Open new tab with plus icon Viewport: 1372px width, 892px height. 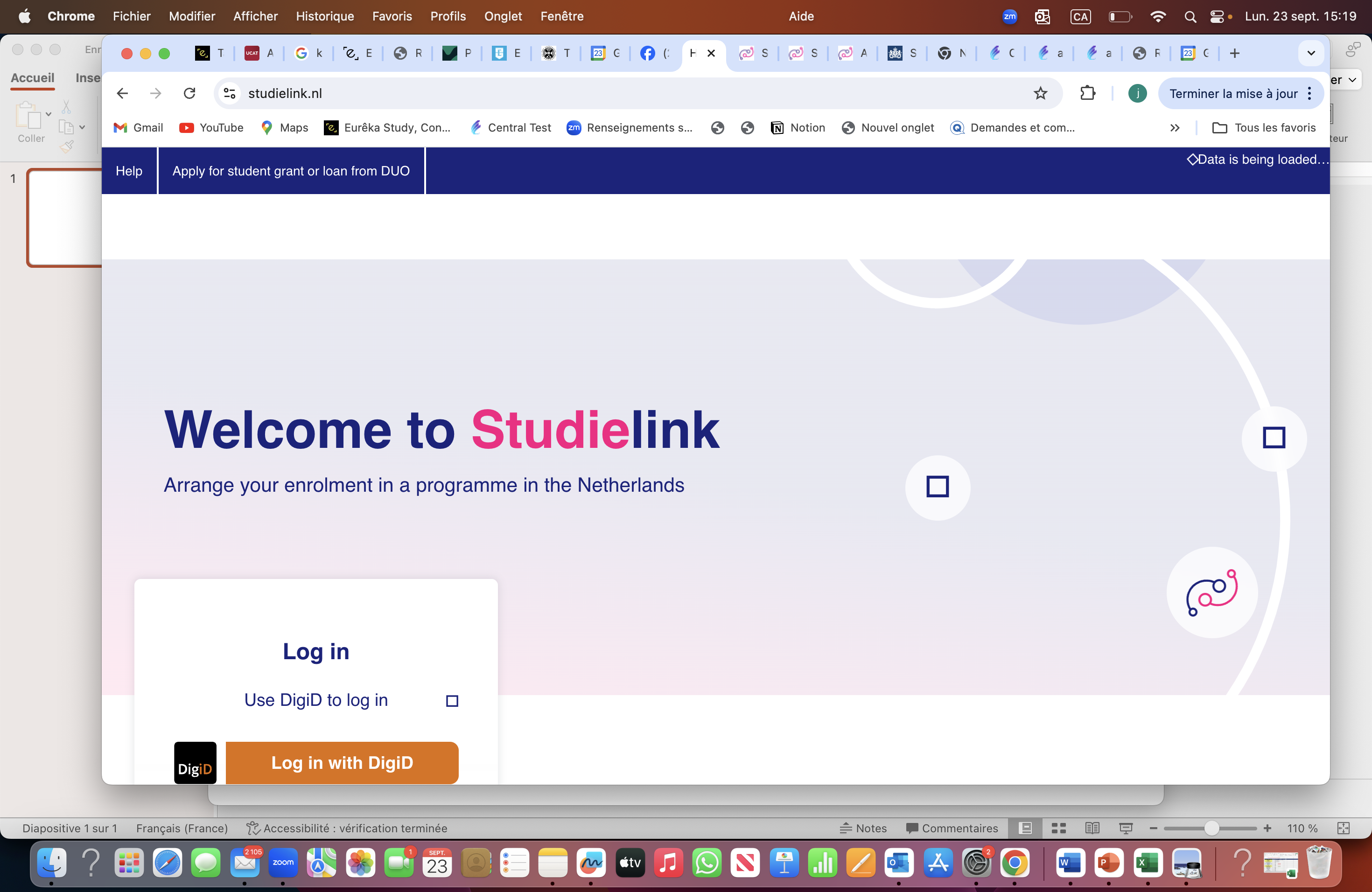tap(1234, 54)
